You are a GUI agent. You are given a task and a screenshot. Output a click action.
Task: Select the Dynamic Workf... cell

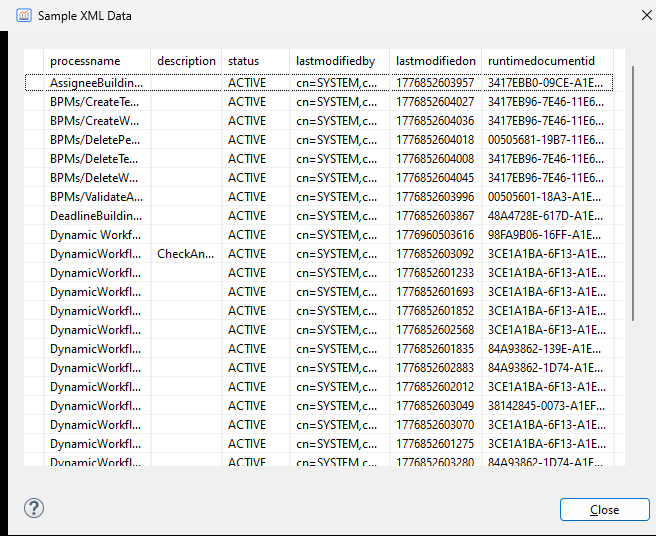click(x=95, y=235)
